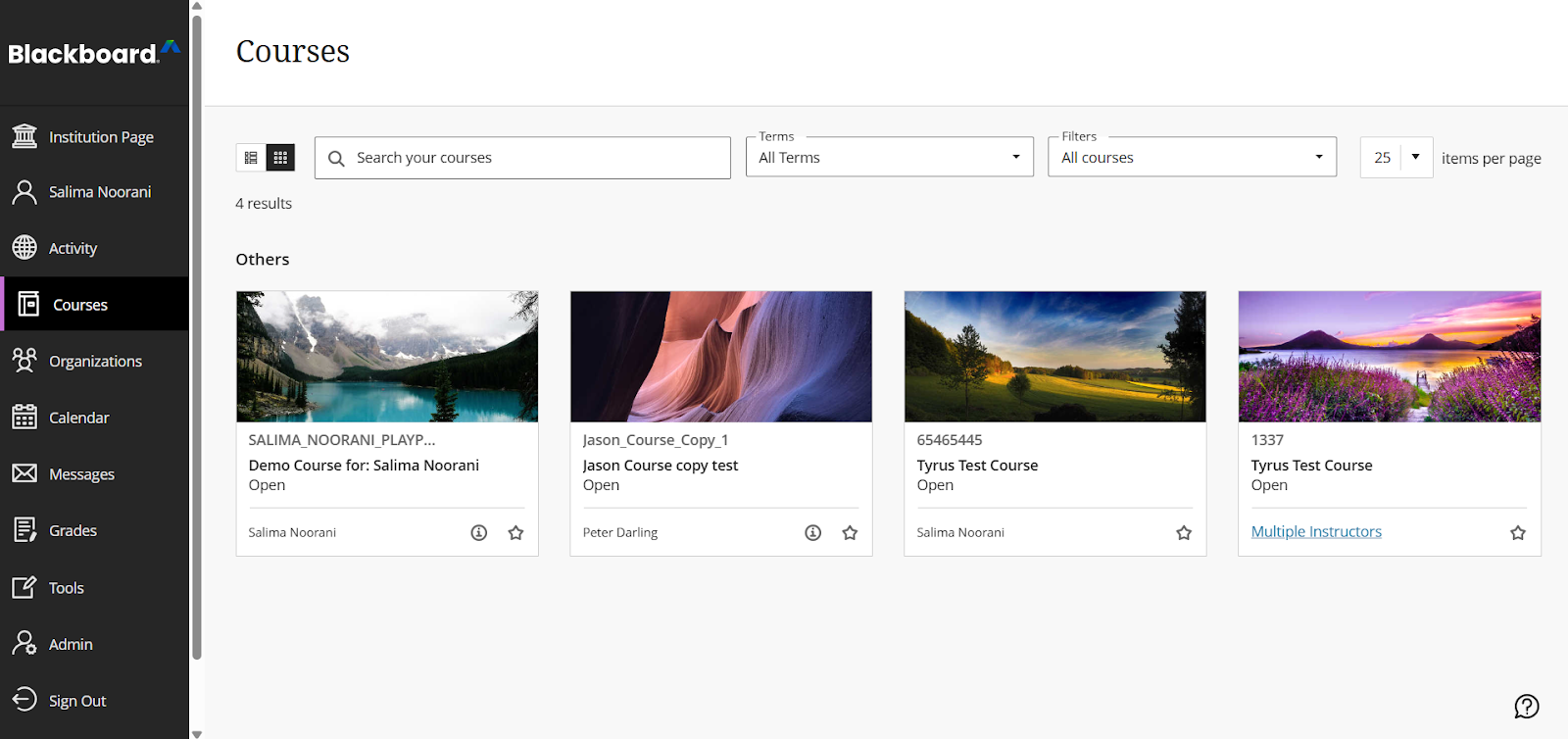Click the Peter Darling instructor name
The image size is (1568, 739).
coord(620,532)
